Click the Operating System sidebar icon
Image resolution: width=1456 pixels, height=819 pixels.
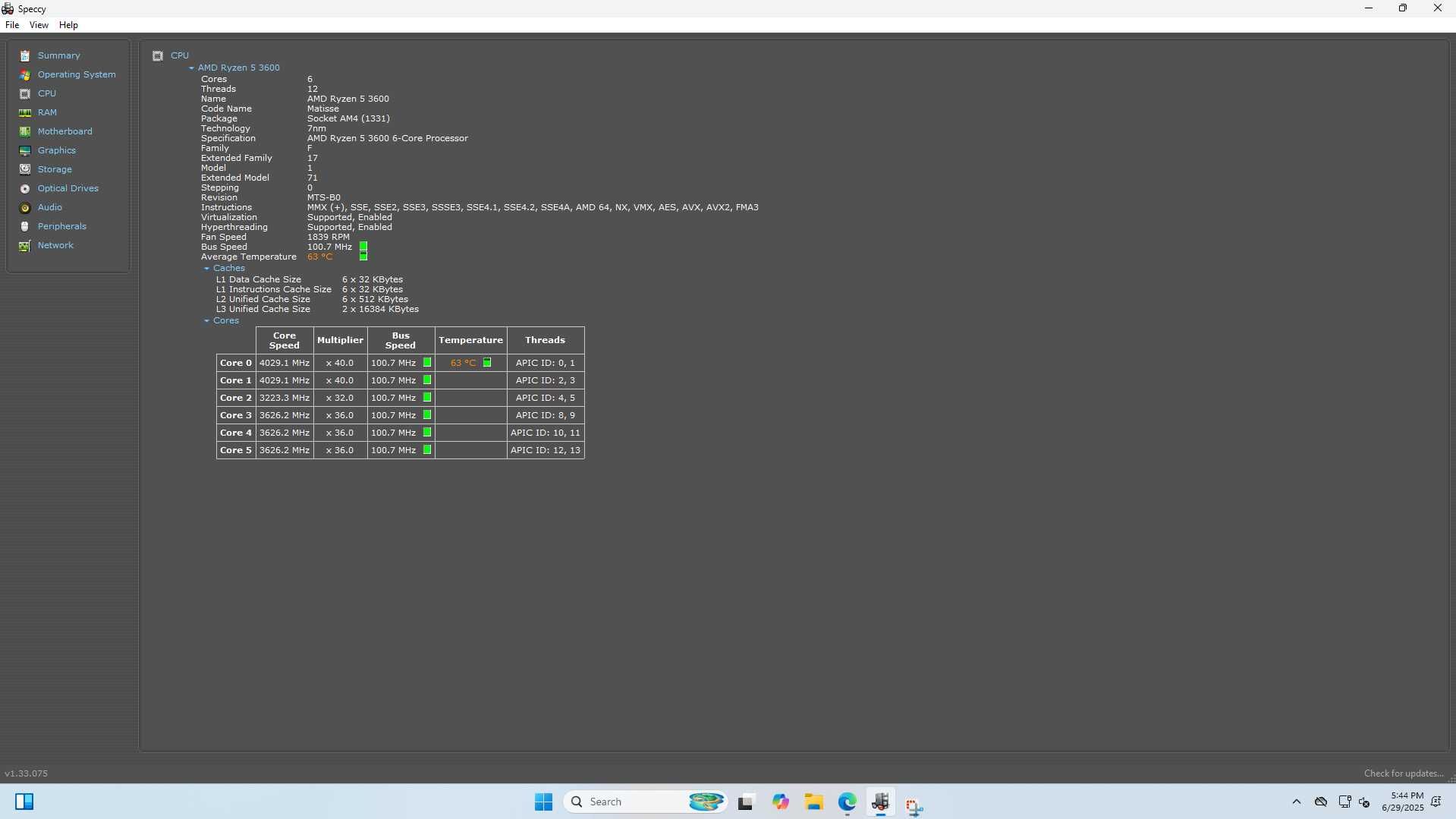25,75
